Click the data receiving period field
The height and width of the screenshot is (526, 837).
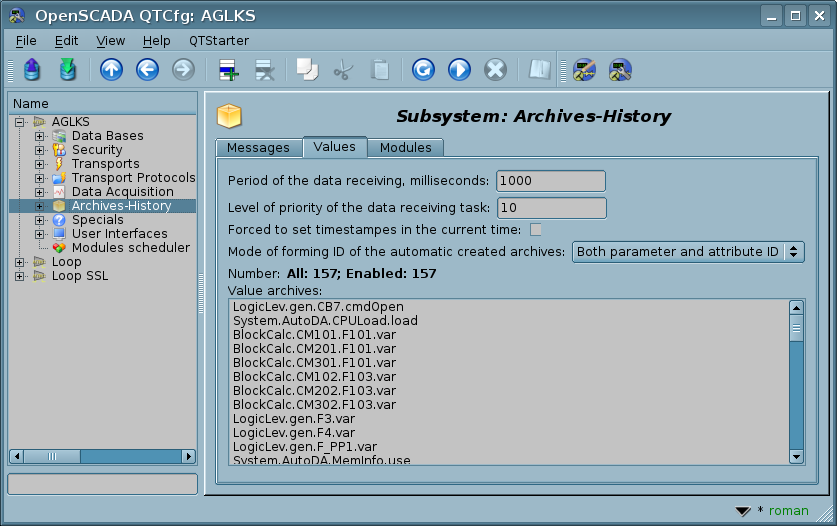551,181
